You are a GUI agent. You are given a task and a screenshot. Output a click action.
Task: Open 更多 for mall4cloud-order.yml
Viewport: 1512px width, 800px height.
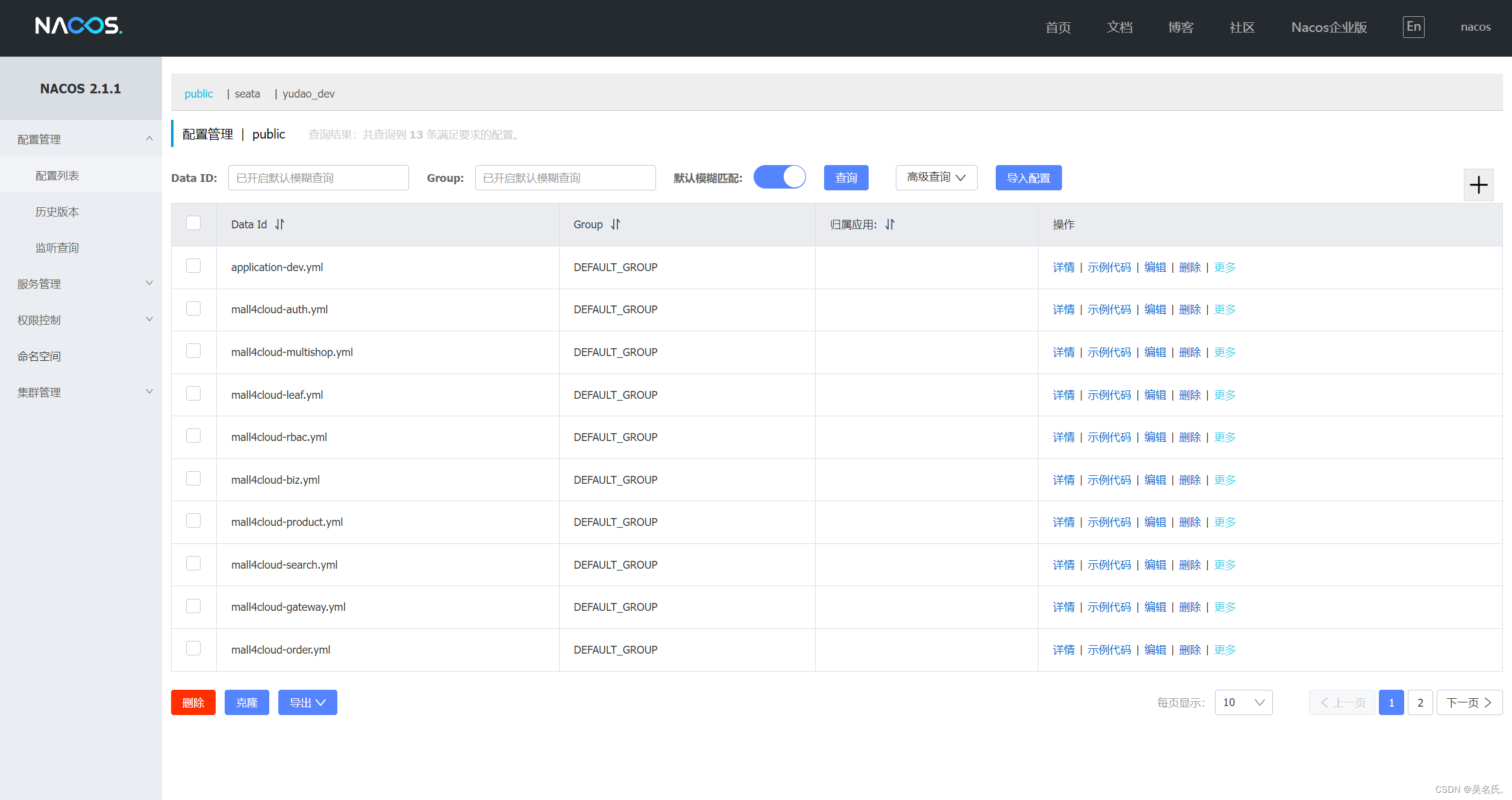(x=1225, y=649)
